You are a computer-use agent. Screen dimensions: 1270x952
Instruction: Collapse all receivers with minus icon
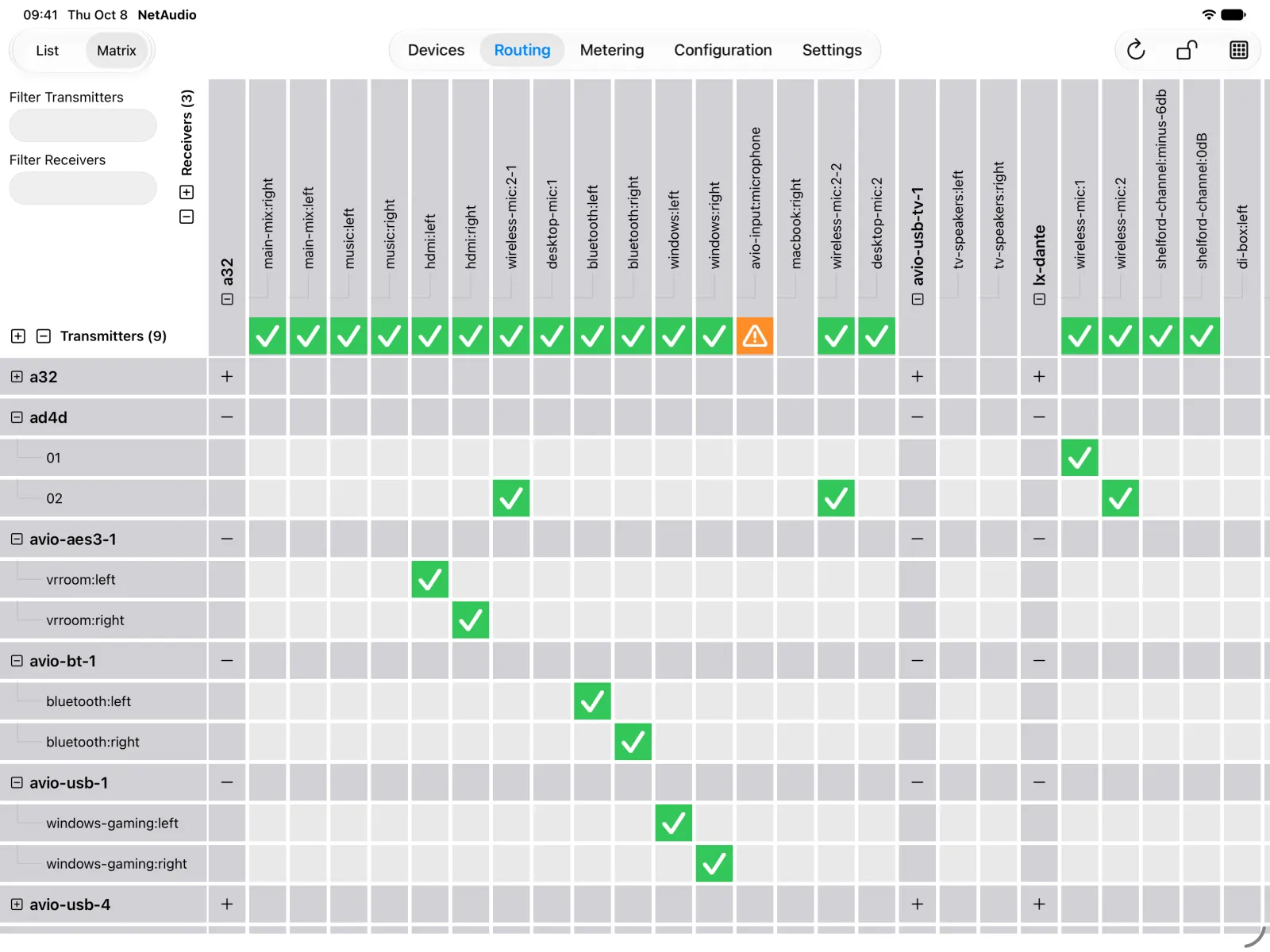click(x=187, y=217)
